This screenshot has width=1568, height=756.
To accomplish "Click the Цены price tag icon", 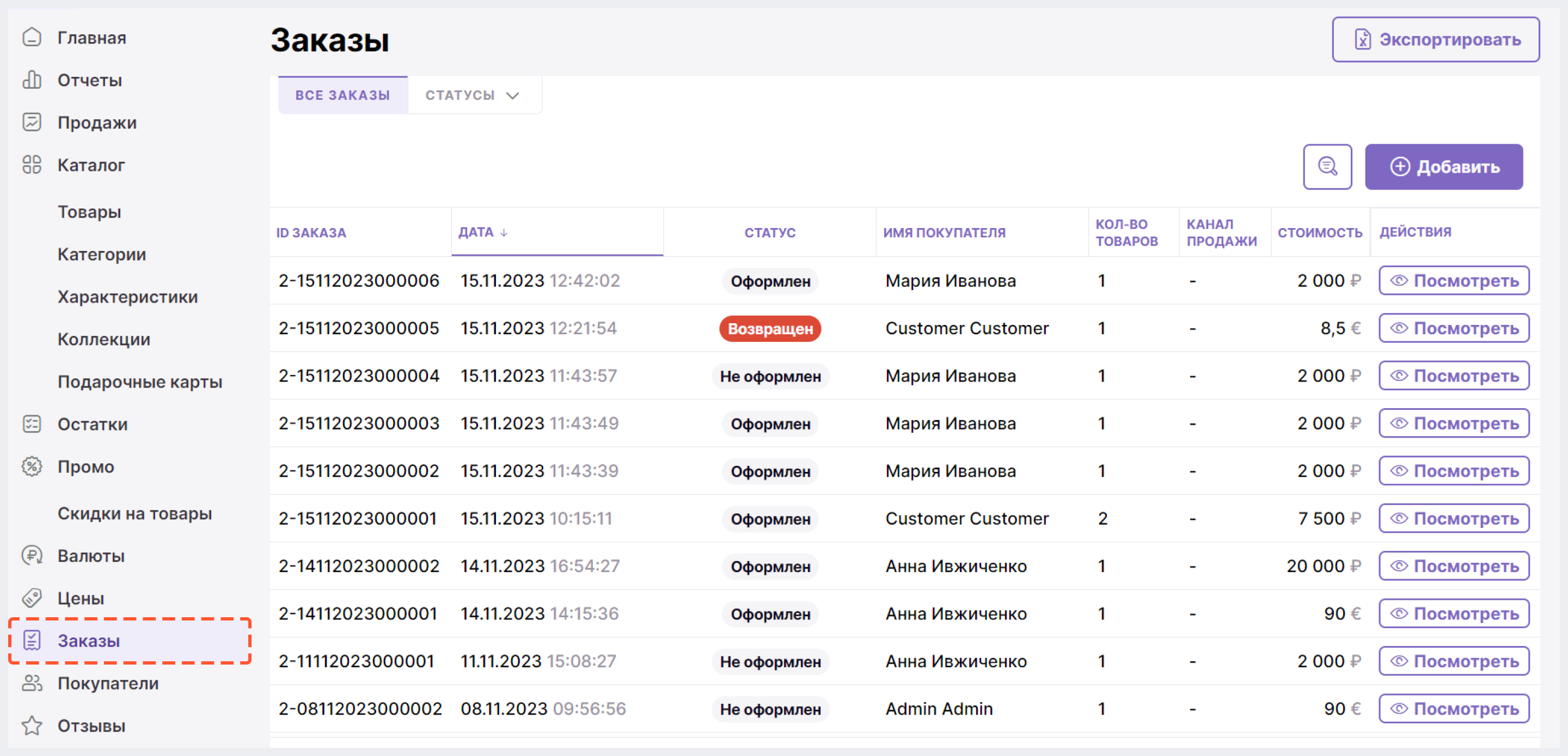I will click(32, 598).
